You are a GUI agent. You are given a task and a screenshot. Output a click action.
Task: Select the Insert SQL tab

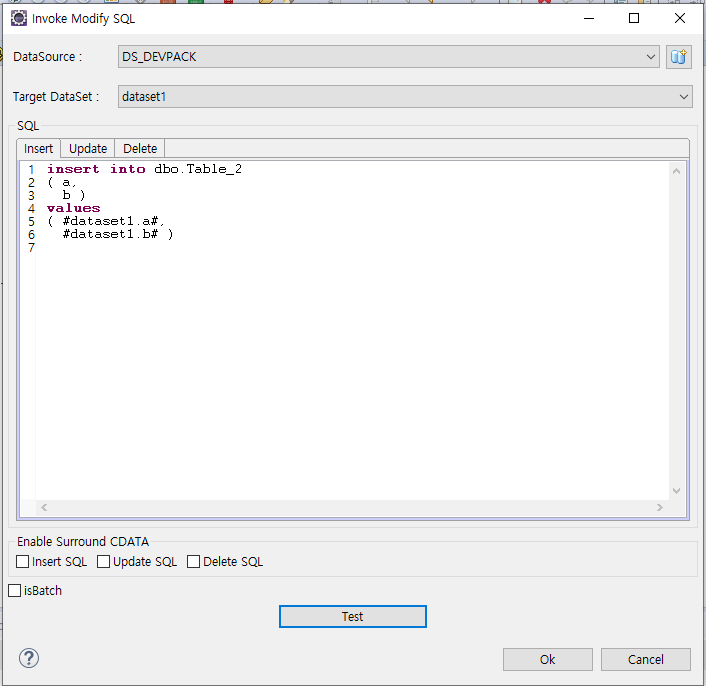pyautogui.click(x=39, y=148)
